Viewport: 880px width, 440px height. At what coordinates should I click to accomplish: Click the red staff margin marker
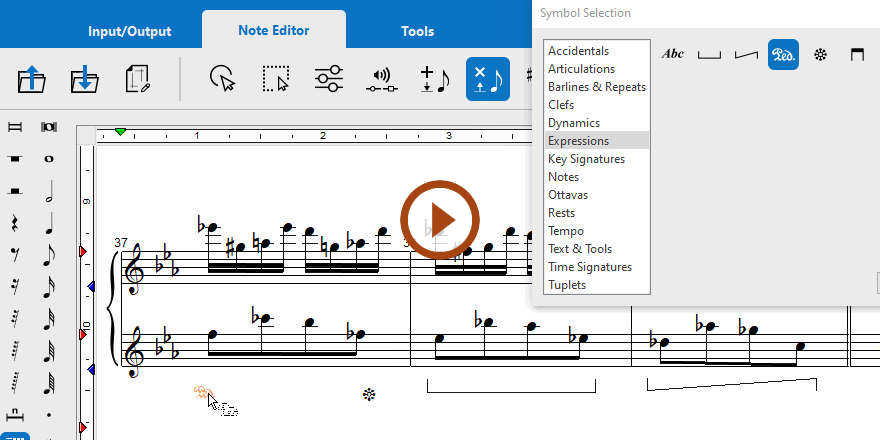point(83,251)
